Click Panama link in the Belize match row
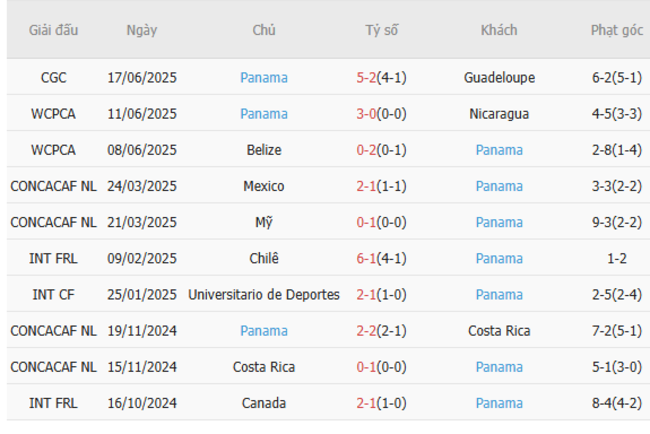This screenshot has height=434, width=650. 499,150
